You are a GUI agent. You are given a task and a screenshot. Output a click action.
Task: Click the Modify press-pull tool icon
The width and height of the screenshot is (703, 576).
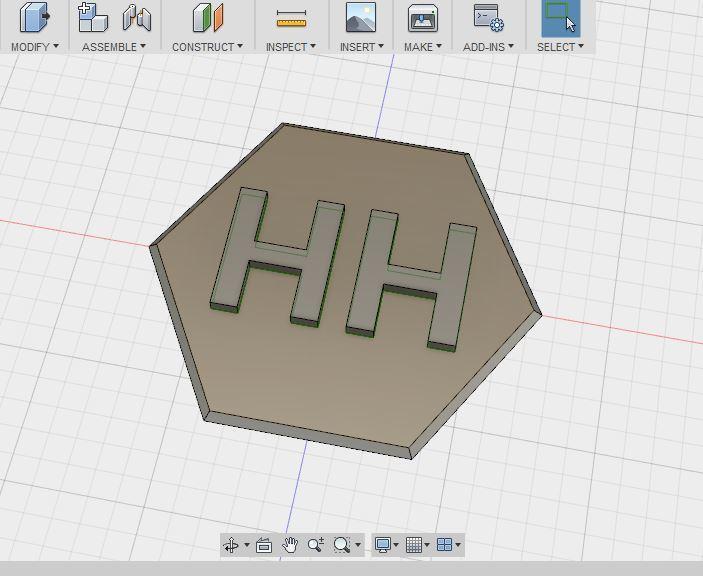[x=34, y=18]
